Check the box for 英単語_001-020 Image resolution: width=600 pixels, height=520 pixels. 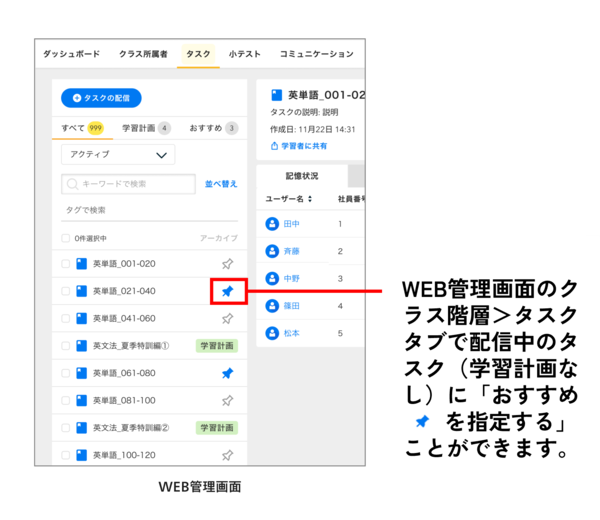coord(66,264)
